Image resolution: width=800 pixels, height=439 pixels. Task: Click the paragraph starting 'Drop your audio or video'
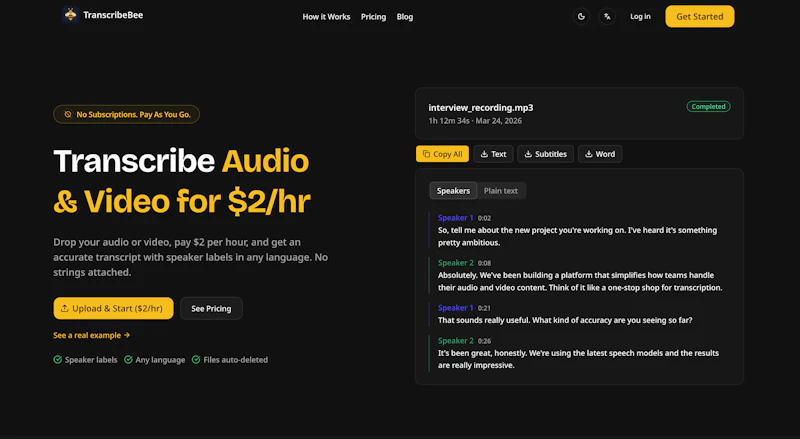click(x=190, y=257)
